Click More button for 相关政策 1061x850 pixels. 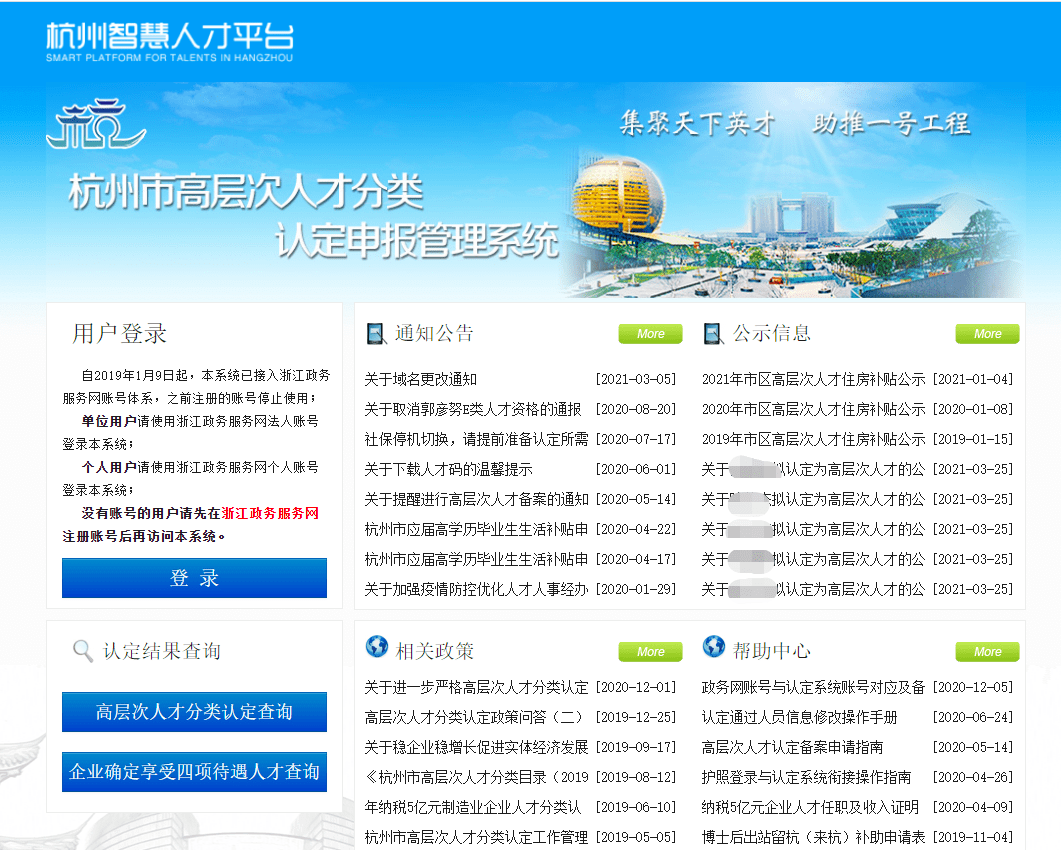click(x=650, y=652)
